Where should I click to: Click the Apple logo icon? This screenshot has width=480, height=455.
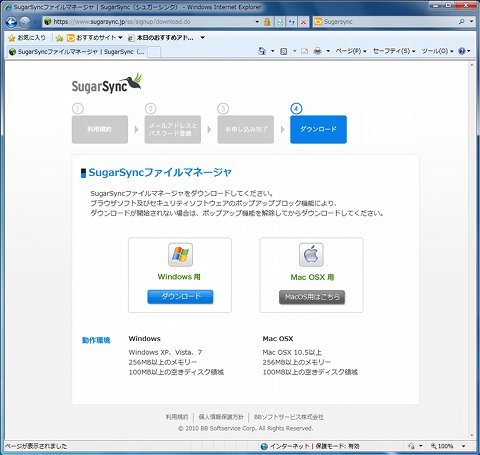311,255
